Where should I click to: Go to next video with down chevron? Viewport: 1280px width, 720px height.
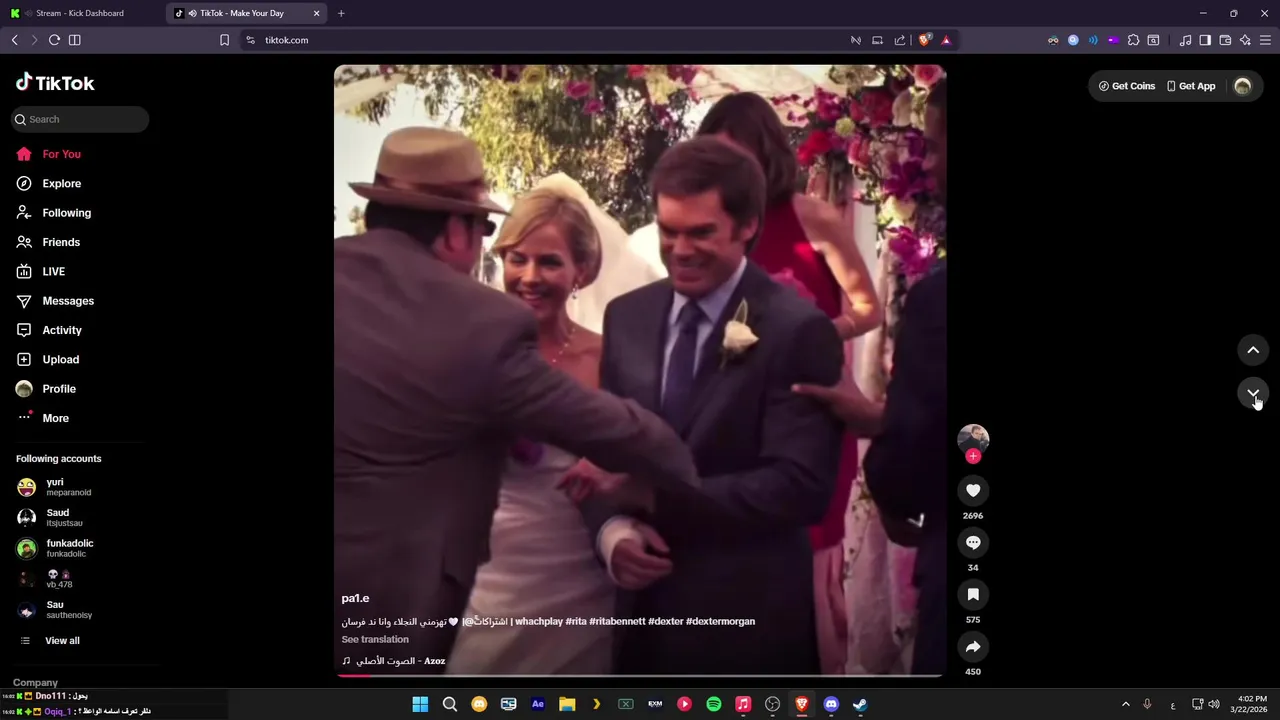click(1253, 393)
